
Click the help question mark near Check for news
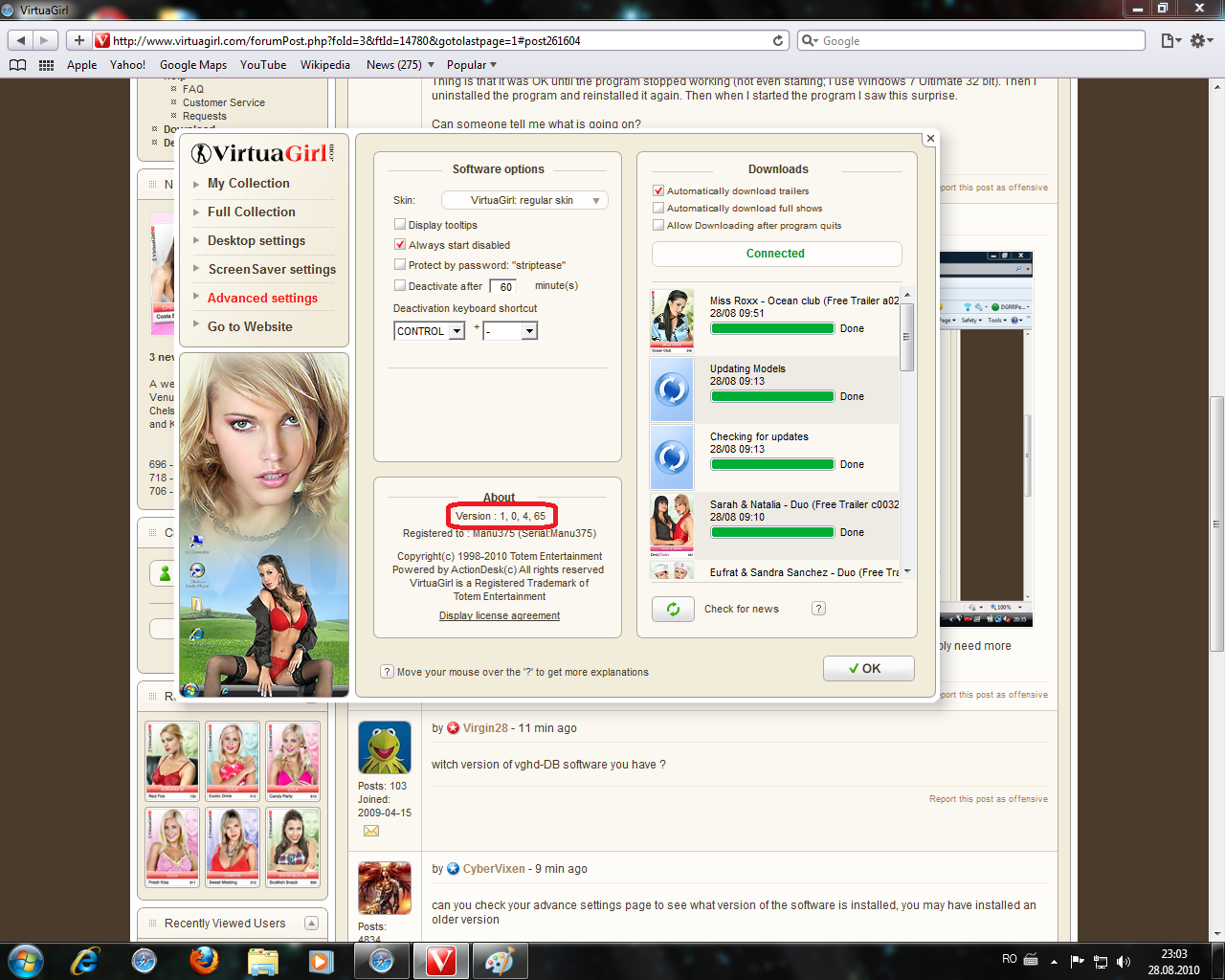point(818,609)
